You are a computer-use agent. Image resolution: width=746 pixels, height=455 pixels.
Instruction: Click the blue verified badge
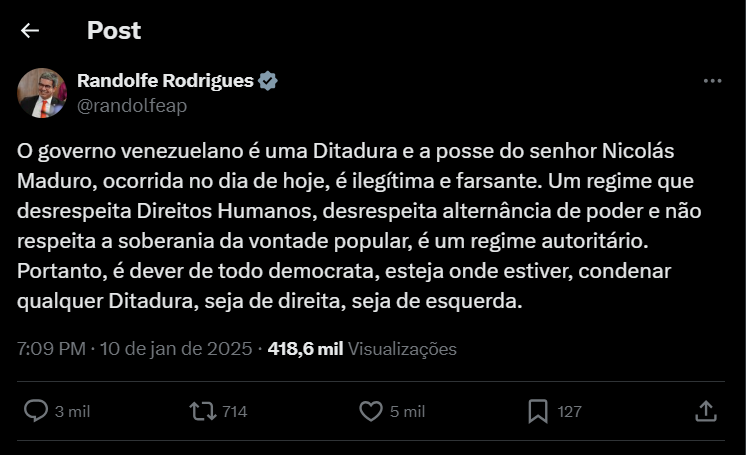[269, 81]
